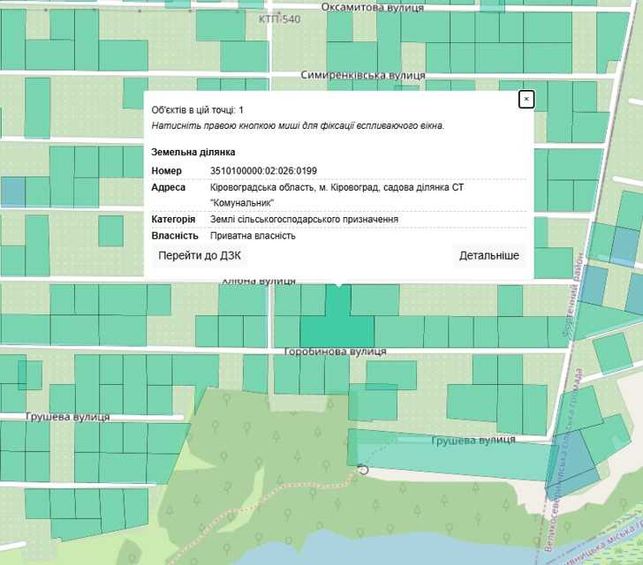Screen dimensions: 643x565
Task: Select the cadastral number 3510100000:02:026:0199
Action: (x=264, y=171)
